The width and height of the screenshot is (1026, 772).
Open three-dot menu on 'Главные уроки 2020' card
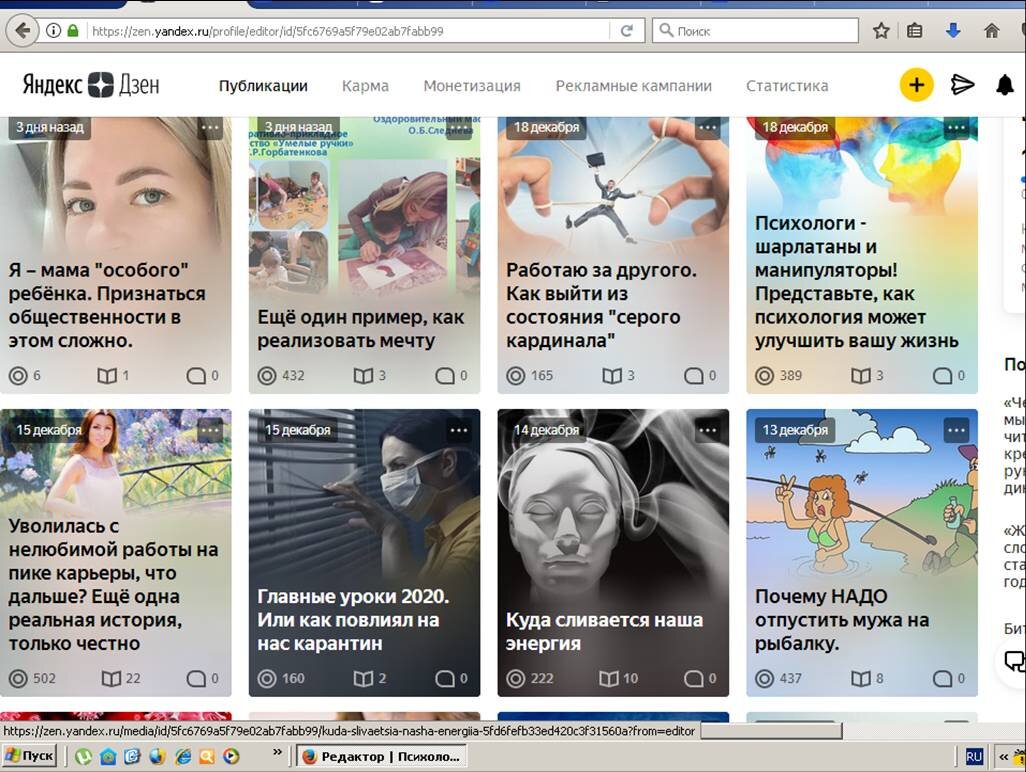459,430
